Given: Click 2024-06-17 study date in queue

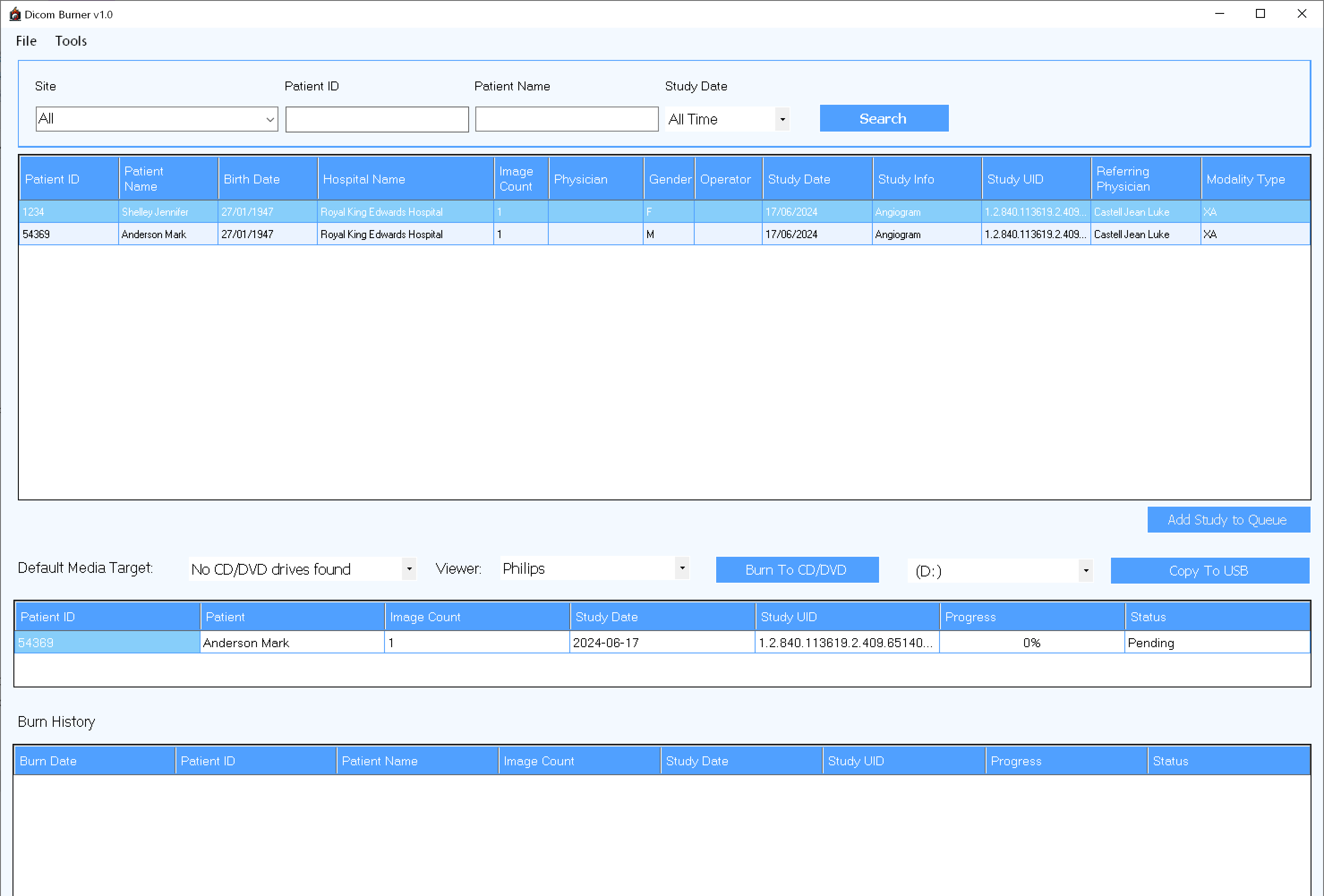Looking at the screenshot, I should pos(662,643).
